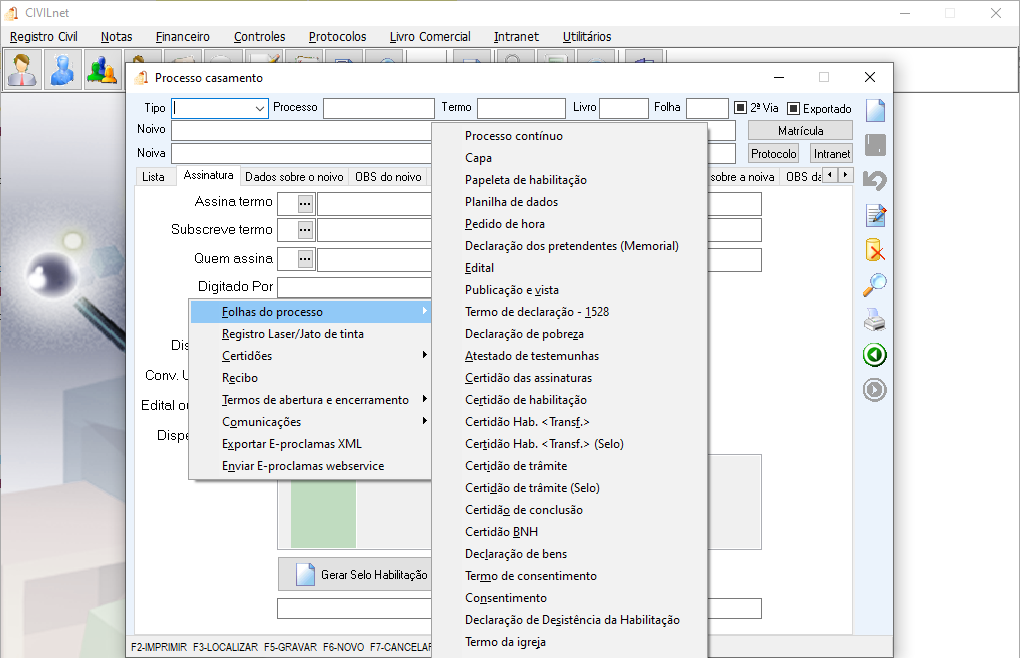Click the magnifying glass search icon
This screenshot has height=658, width=1020.
[x=876, y=285]
